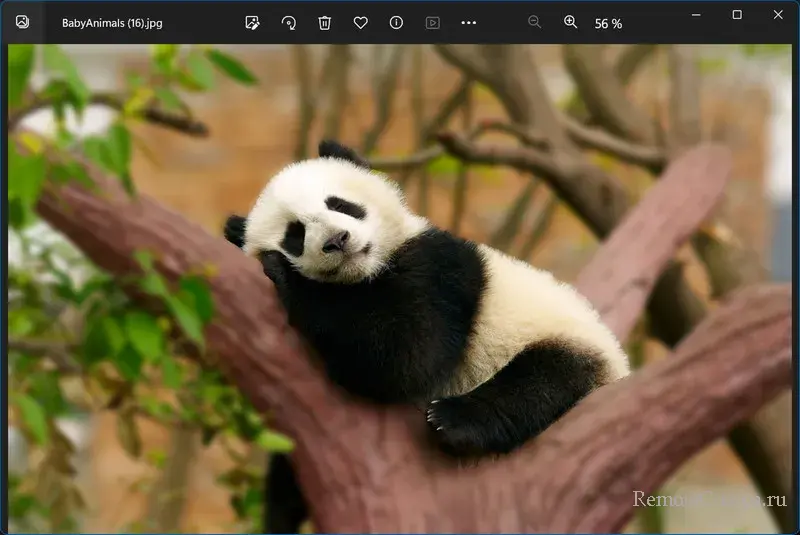Delete the photo using the trash icon

click(x=325, y=22)
